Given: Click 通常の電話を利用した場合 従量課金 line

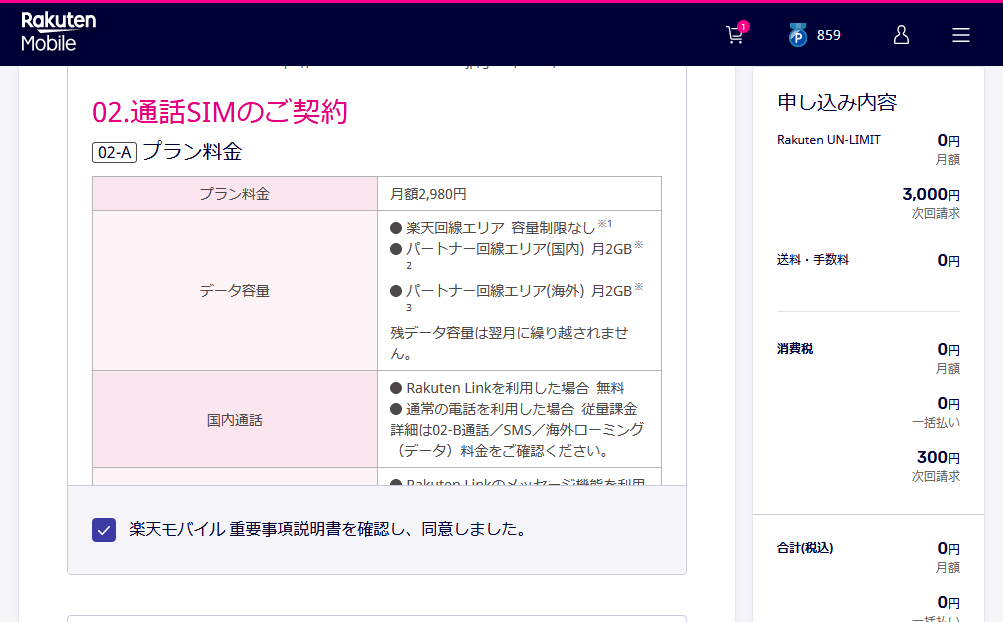Looking at the screenshot, I should pyautogui.click(x=514, y=409).
